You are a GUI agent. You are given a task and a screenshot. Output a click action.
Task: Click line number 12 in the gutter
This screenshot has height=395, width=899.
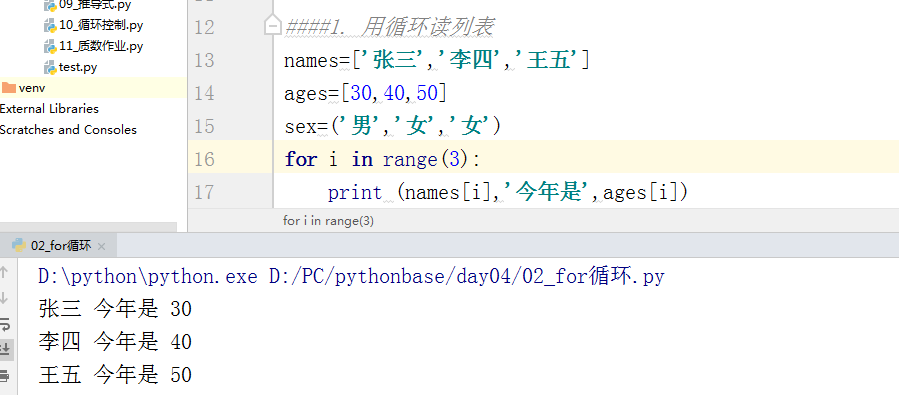tap(204, 27)
